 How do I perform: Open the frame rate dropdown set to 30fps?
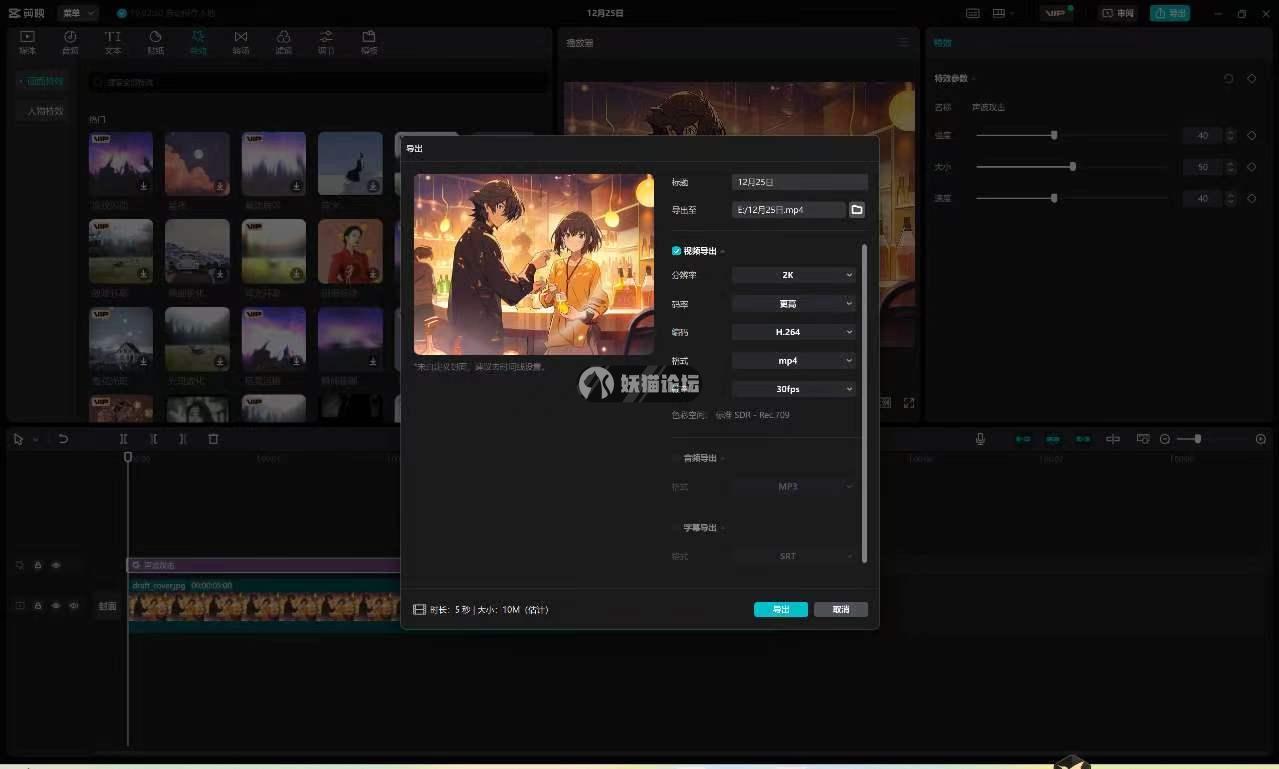[x=794, y=389]
